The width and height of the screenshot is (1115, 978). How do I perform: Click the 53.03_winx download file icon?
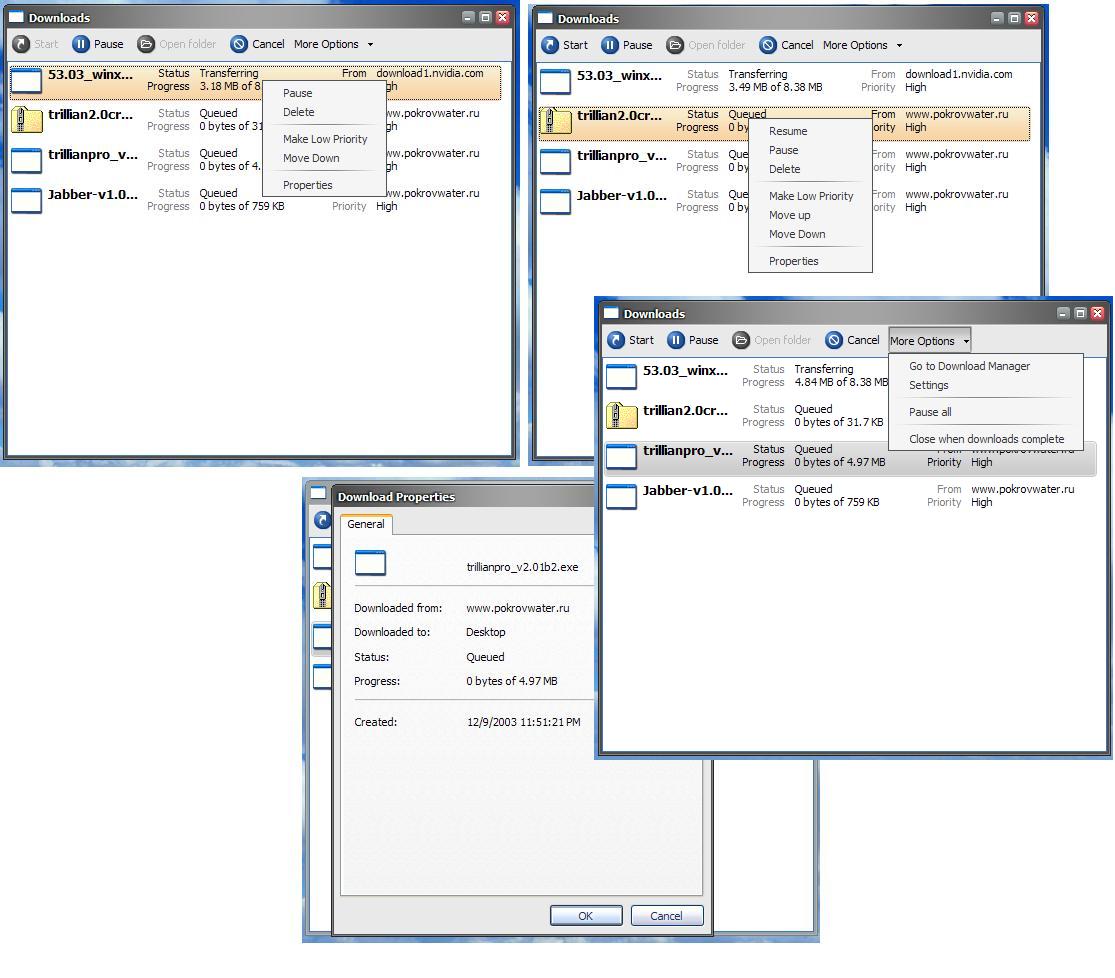[x=26, y=81]
